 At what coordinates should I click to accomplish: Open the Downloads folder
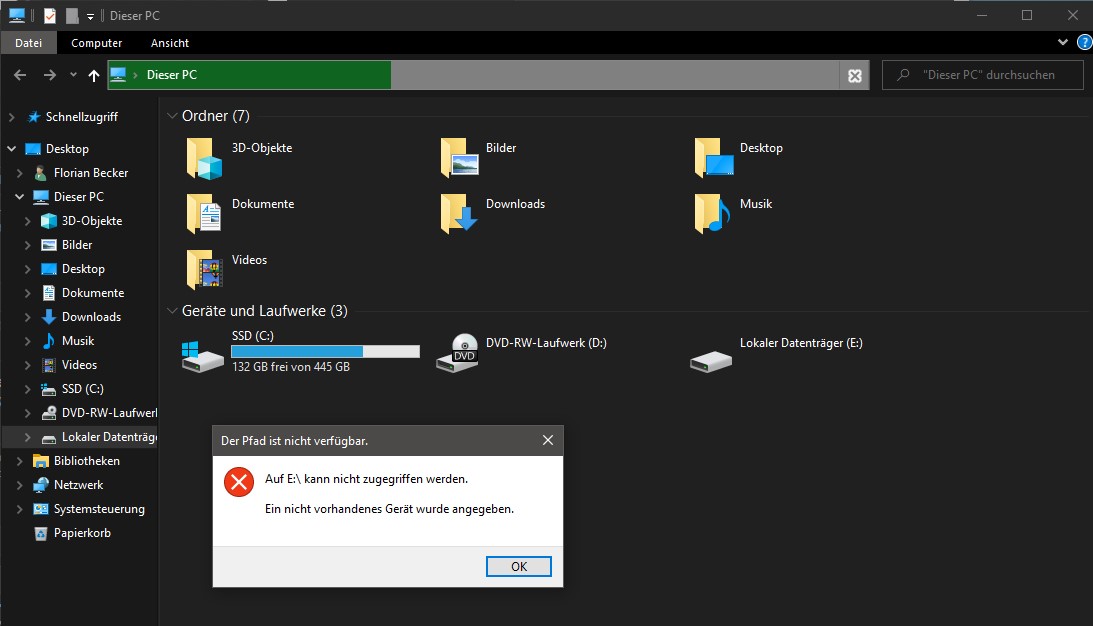[515, 203]
